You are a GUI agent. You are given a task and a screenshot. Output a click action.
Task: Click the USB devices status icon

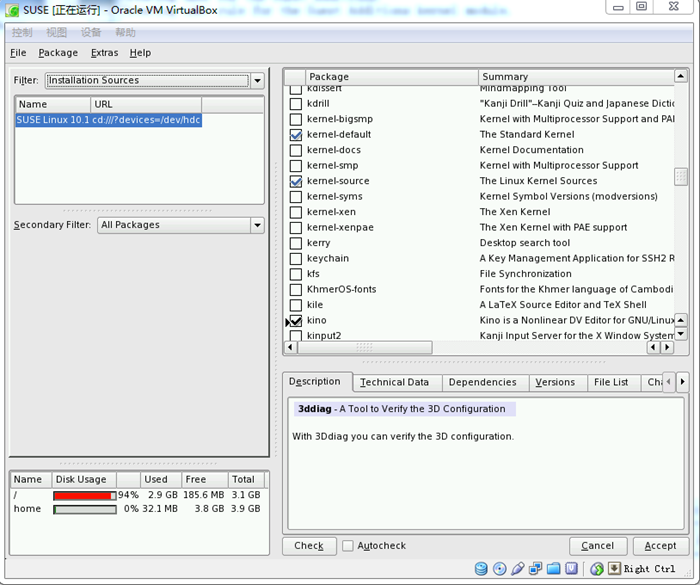click(x=517, y=568)
